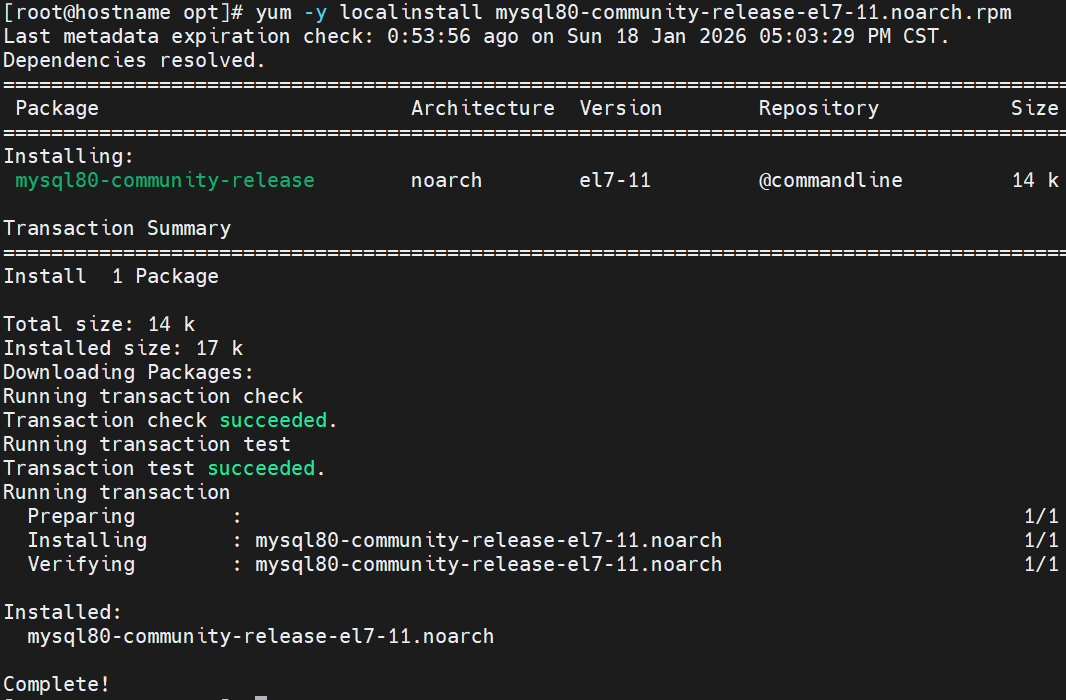Click the green mysql80-community-release package name
1066x700 pixels.
(x=165, y=181)
